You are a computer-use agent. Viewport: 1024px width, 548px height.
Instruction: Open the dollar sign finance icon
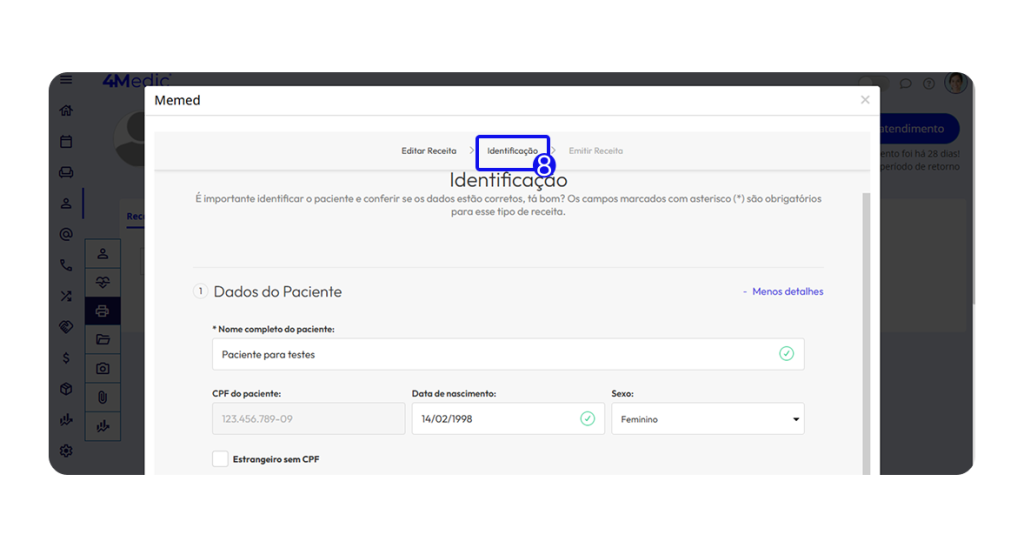tap(66, 357)
